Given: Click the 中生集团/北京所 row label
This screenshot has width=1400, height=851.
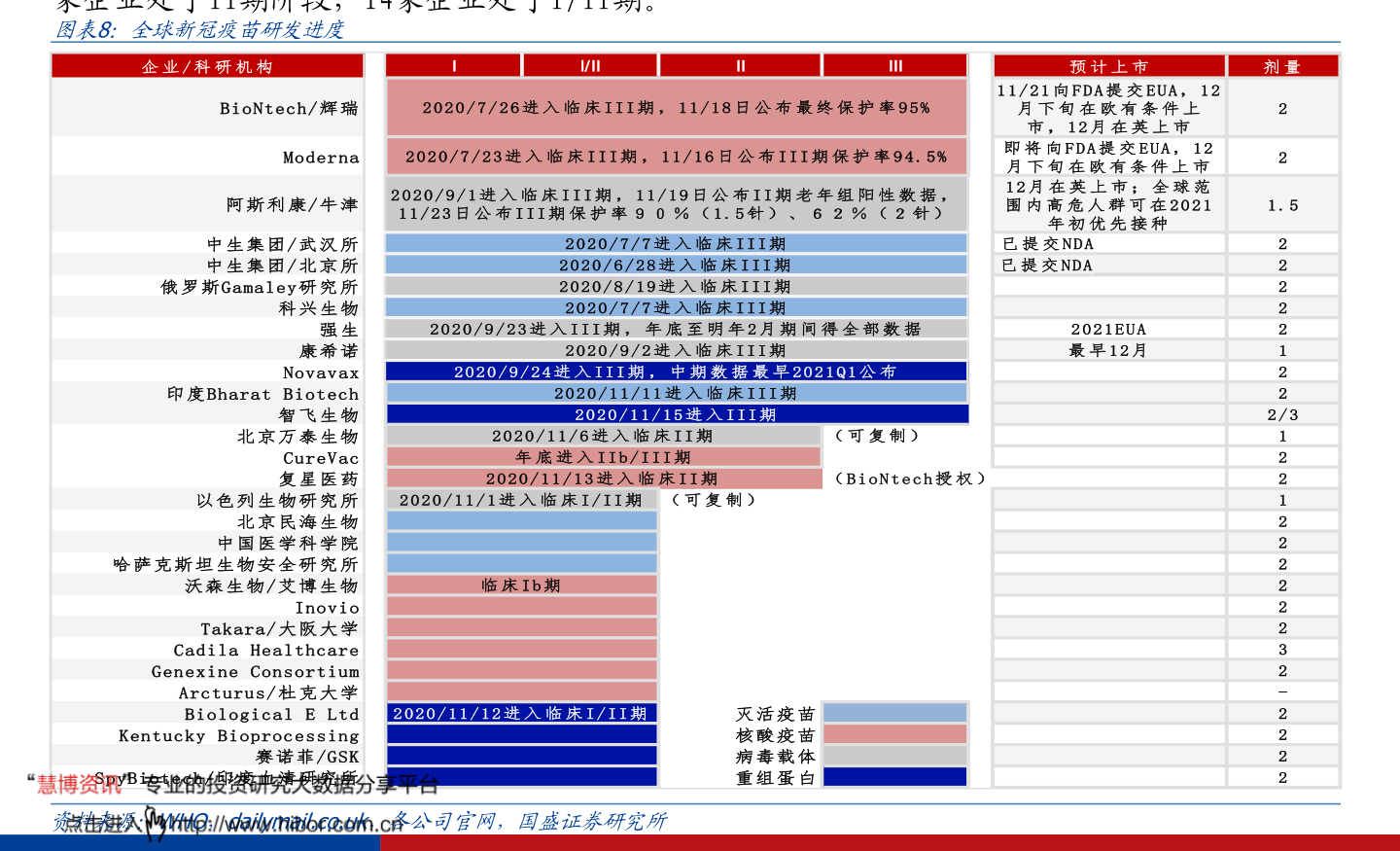Looking at the screenshot, I should (283, 266).
